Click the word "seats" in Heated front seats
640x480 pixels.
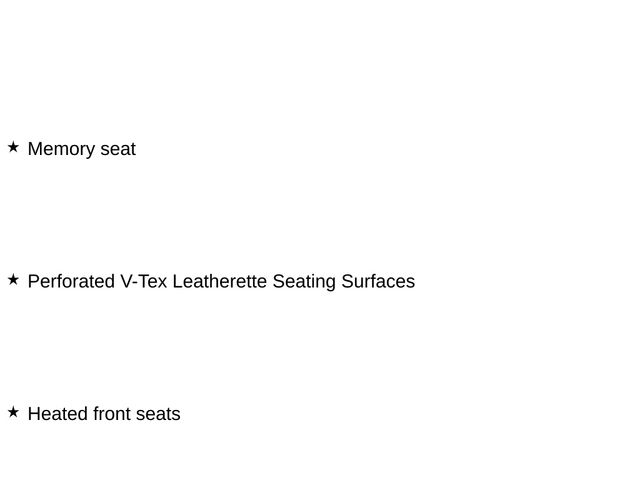pos(159,414)
